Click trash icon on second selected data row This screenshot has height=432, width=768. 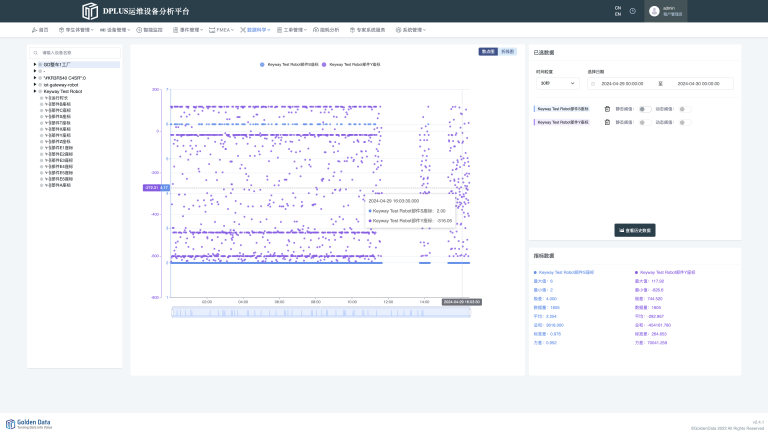click(x=607, y=122)
